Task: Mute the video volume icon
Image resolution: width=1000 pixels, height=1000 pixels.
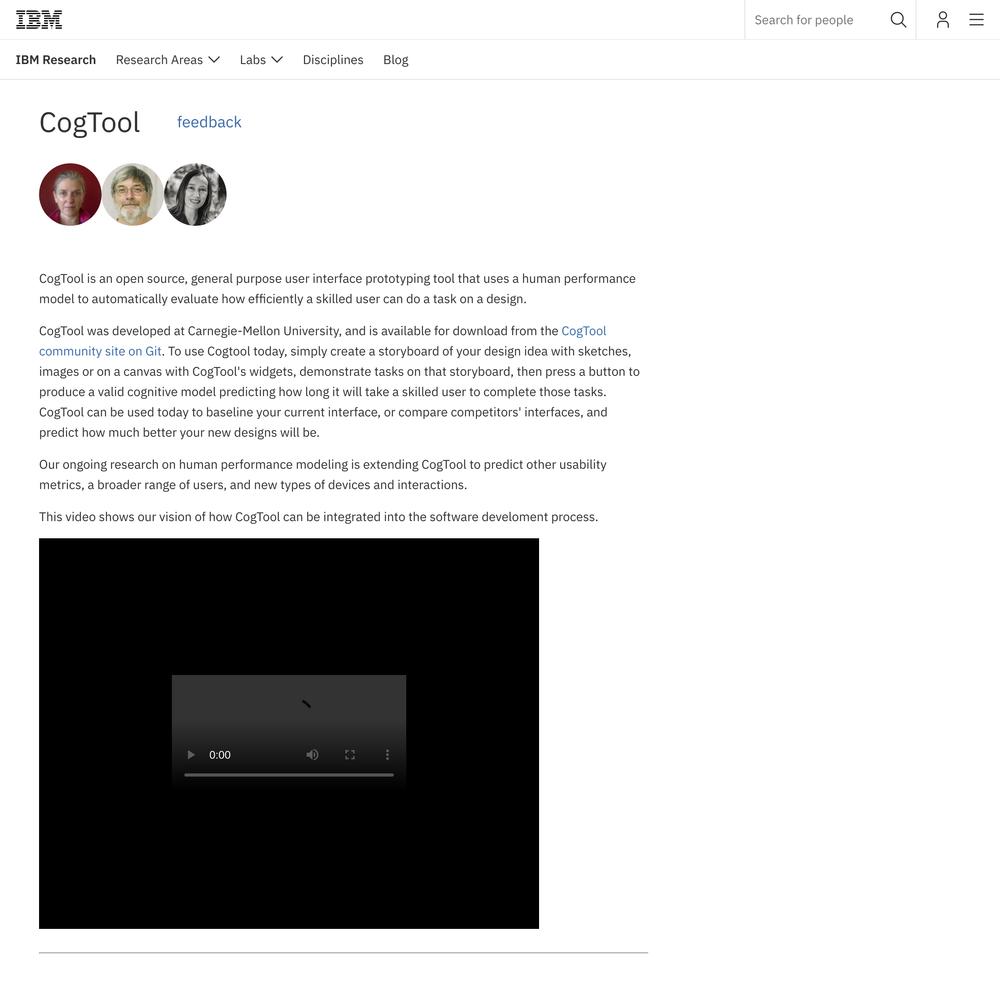Action: tap(312, 754)
